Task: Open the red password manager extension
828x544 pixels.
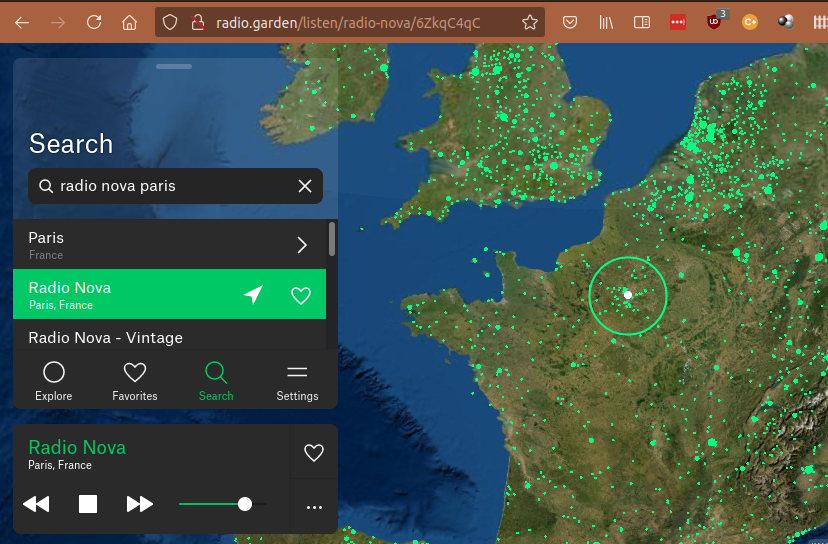Action: coord(678,22)
